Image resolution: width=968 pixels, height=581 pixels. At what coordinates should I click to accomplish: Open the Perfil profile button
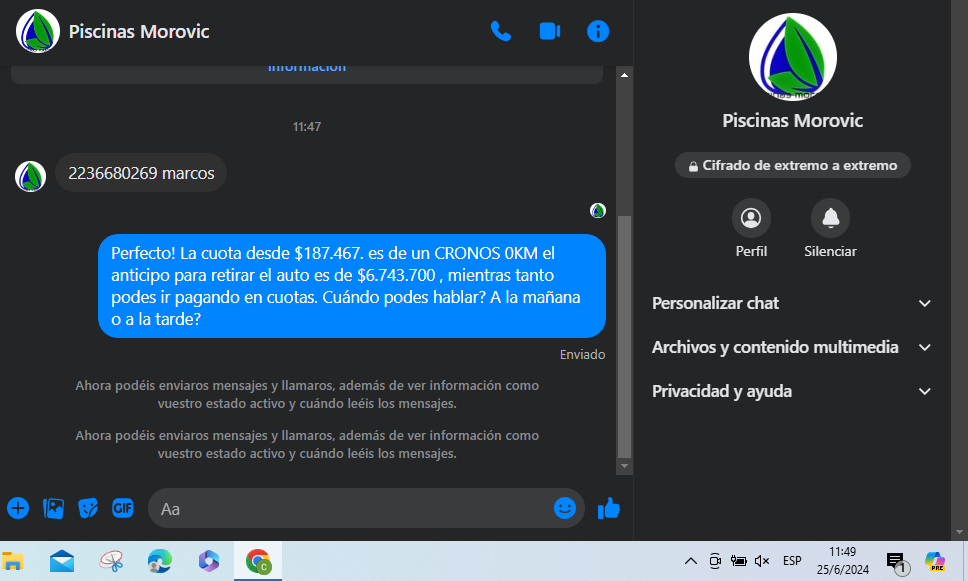pyautogui.click(x=751, y=218)
